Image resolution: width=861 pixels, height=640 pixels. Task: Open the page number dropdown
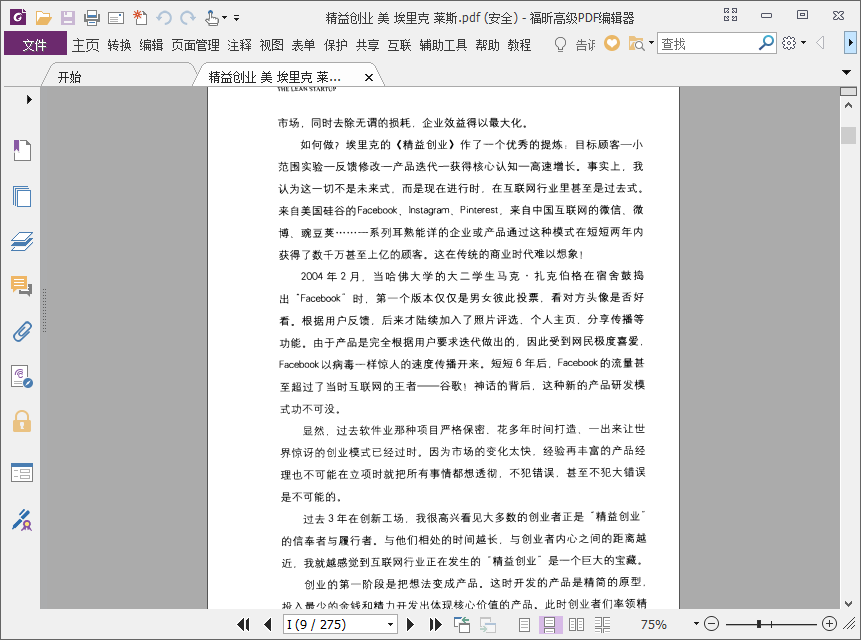390,624
